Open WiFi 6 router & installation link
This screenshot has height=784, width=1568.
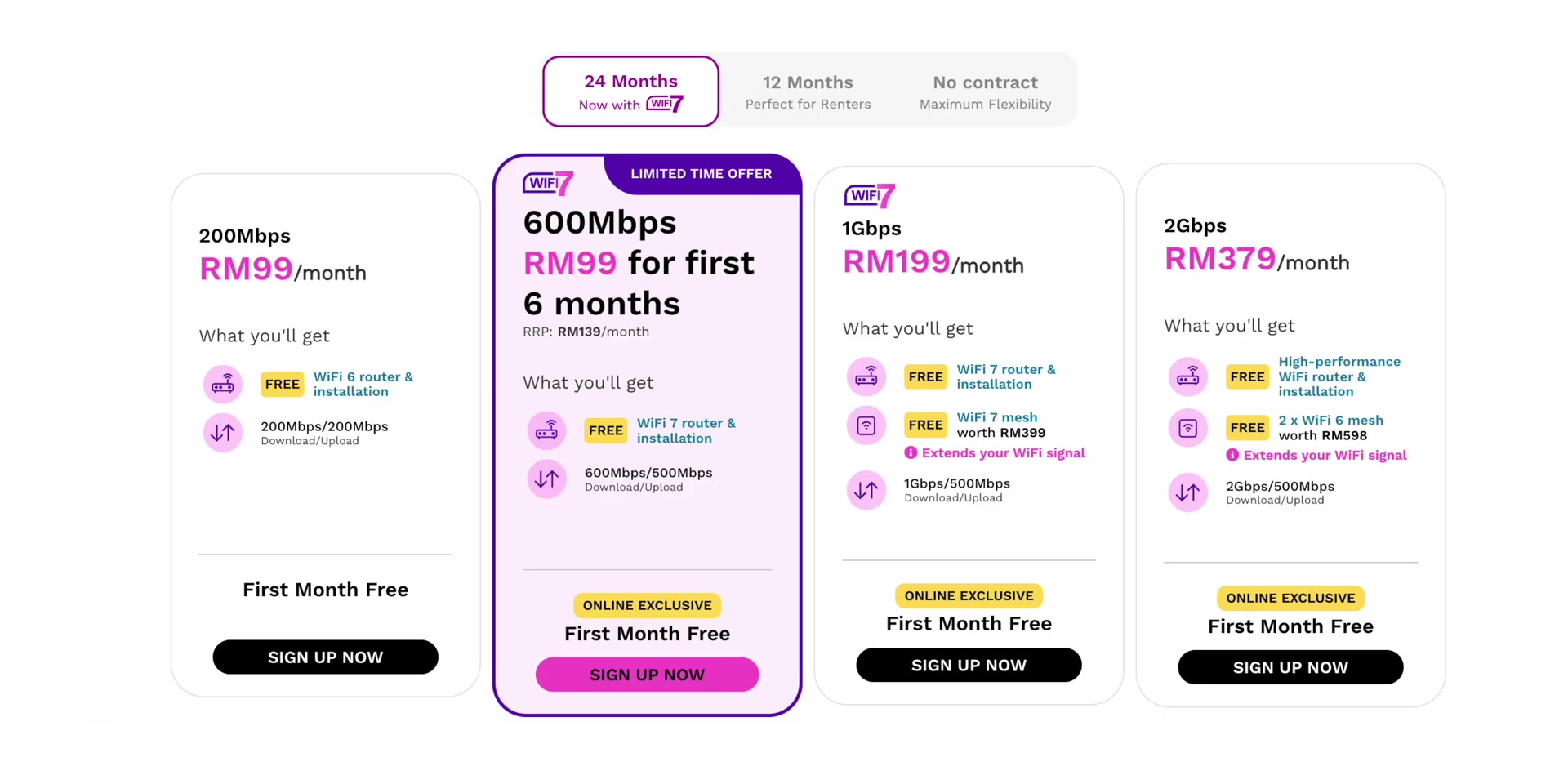point(363,384)
